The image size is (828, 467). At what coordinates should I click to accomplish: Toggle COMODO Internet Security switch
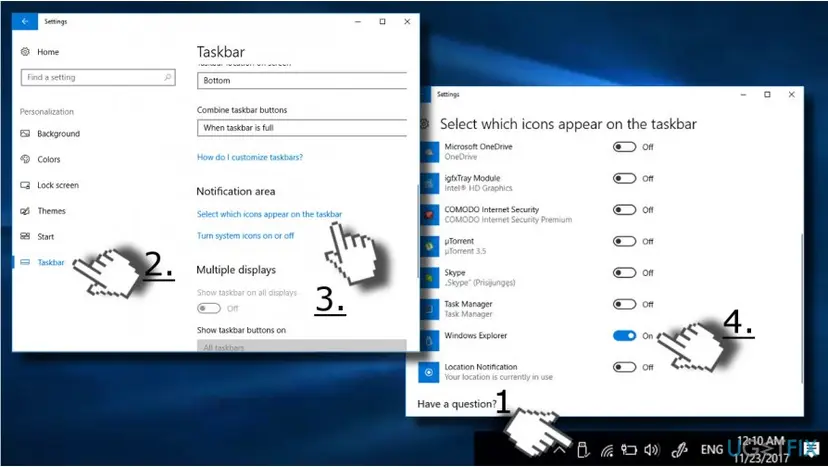(x=624, y=210)
